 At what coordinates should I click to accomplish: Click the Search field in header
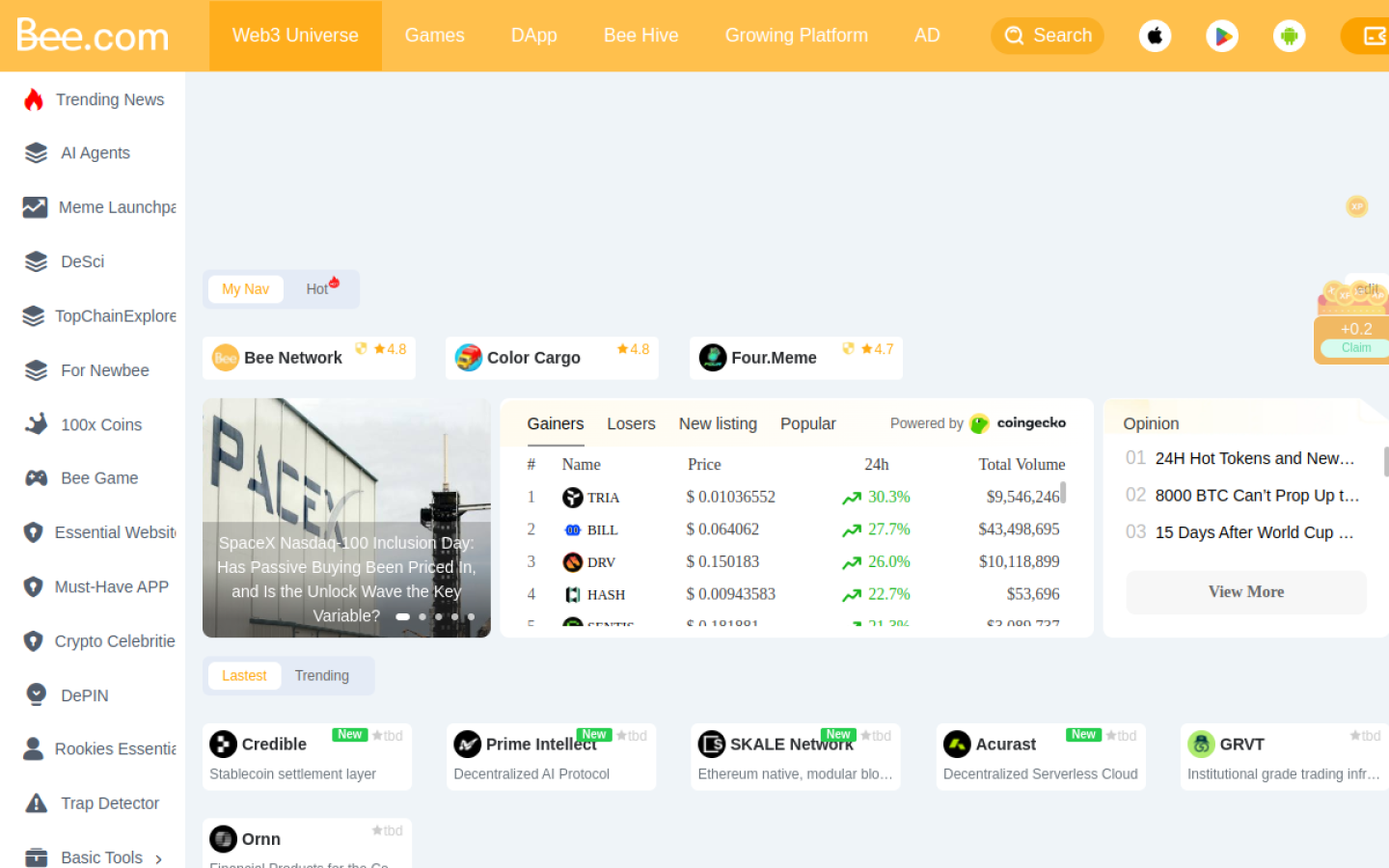1048,36
